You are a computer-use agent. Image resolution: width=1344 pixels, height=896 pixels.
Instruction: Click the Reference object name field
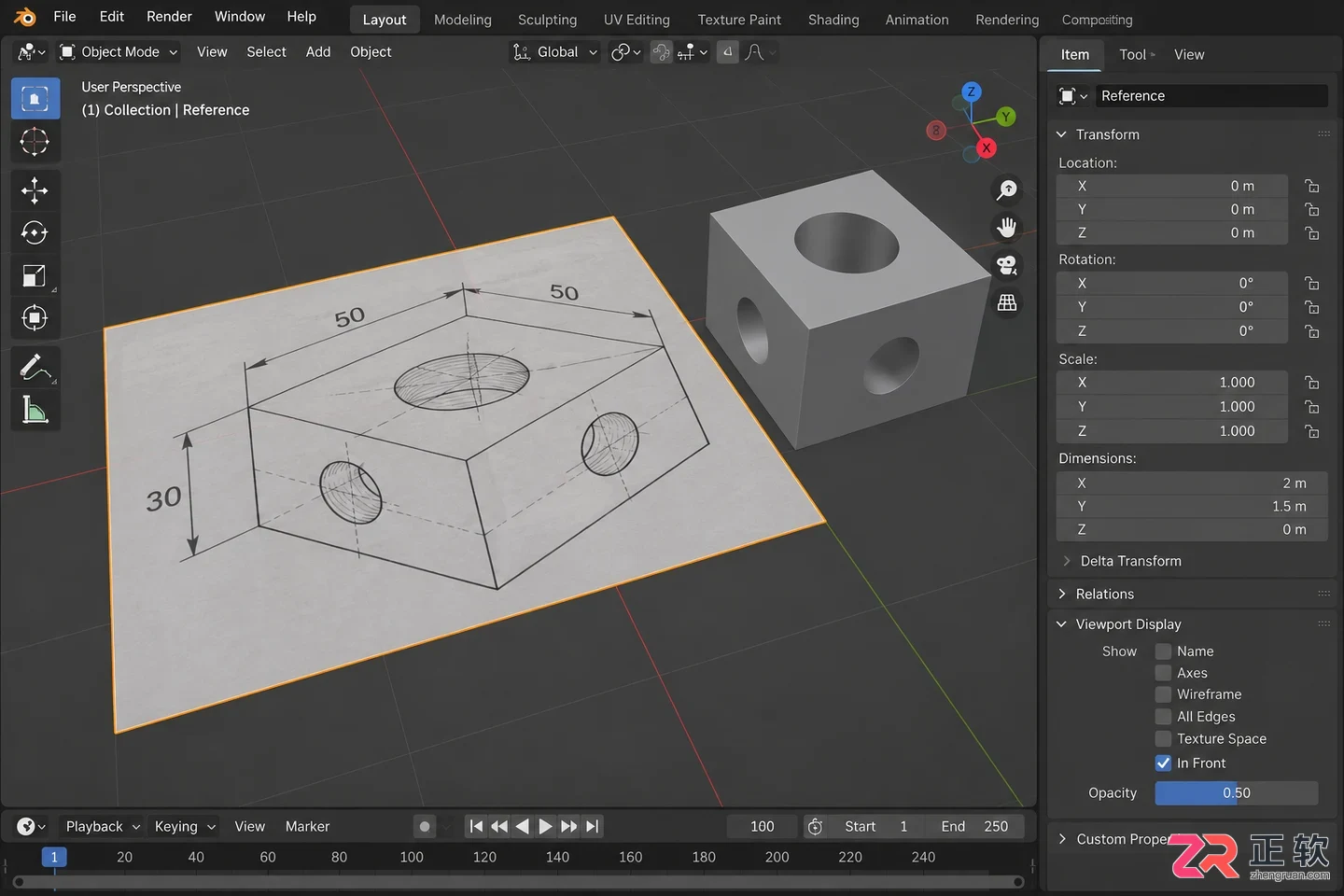[x=1211, y=96]
